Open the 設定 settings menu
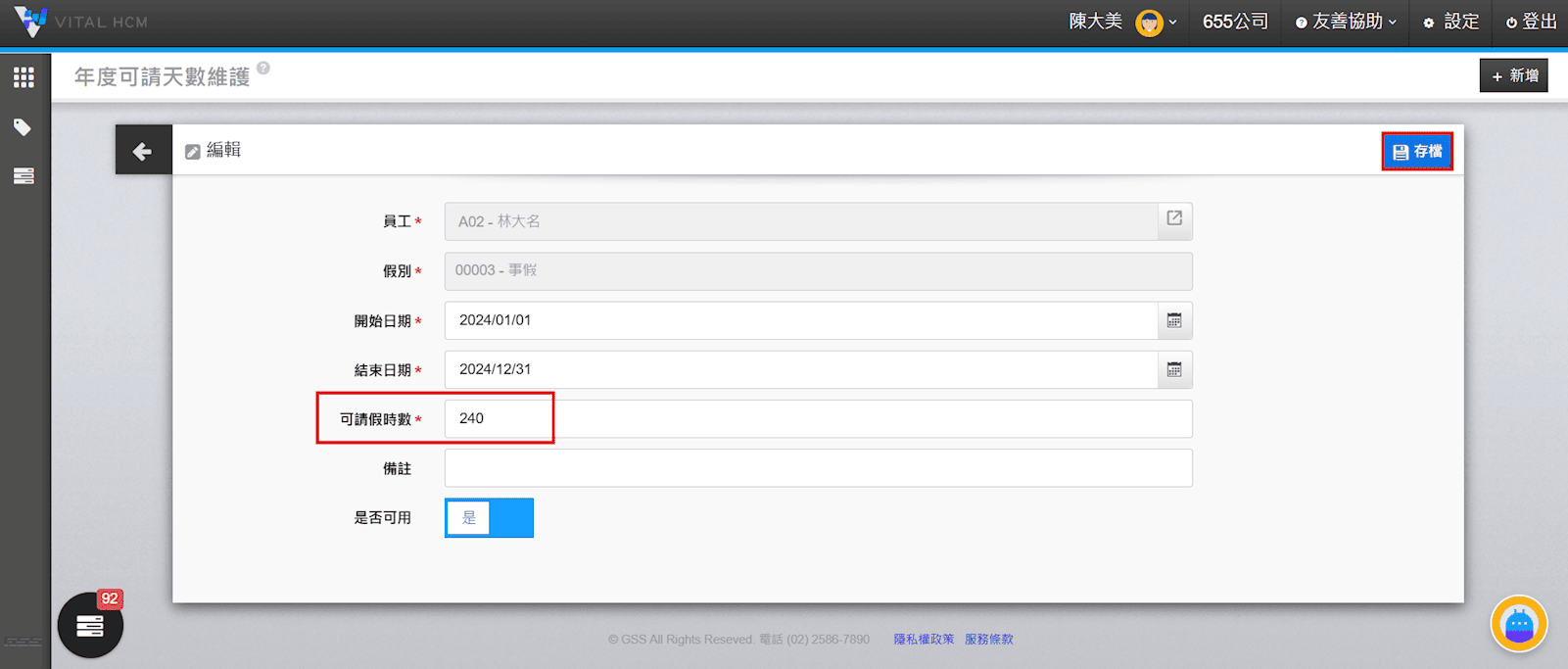This screenshot has height=669, width=1568. (x=1451, y=22)
